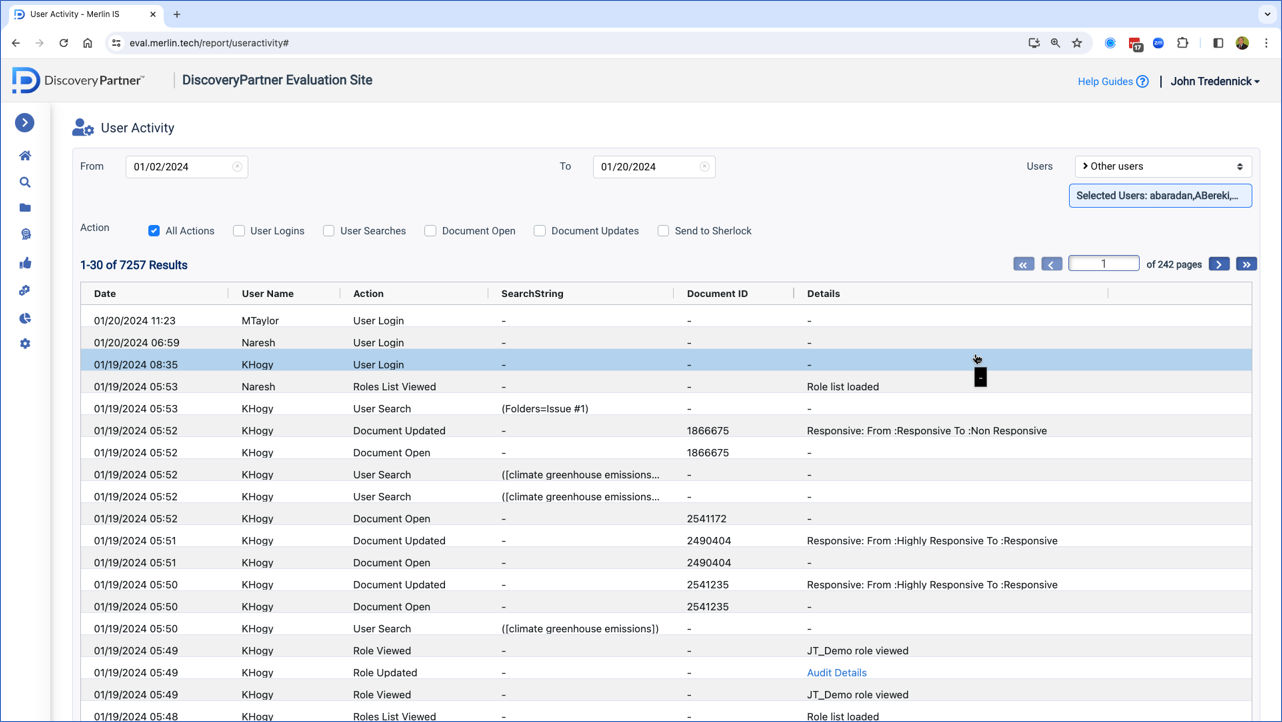Click the page number input field
This screenshot has height=722, width=1282.
(1103, 264)
